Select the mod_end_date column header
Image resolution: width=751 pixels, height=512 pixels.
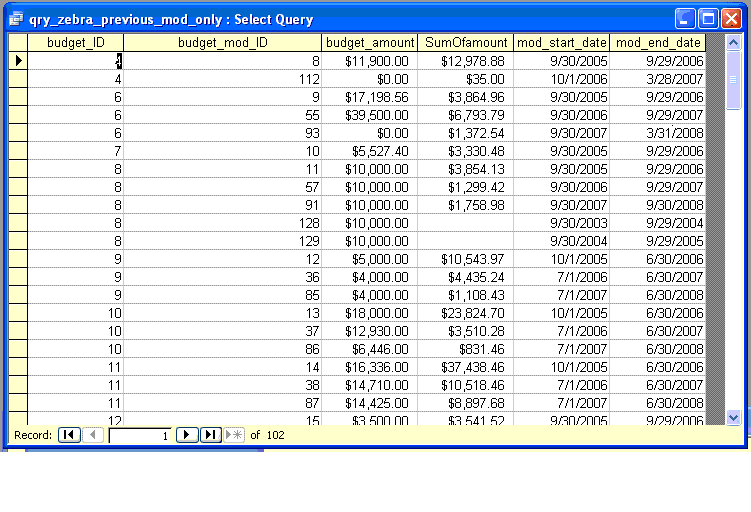click(x=658, y=43)
